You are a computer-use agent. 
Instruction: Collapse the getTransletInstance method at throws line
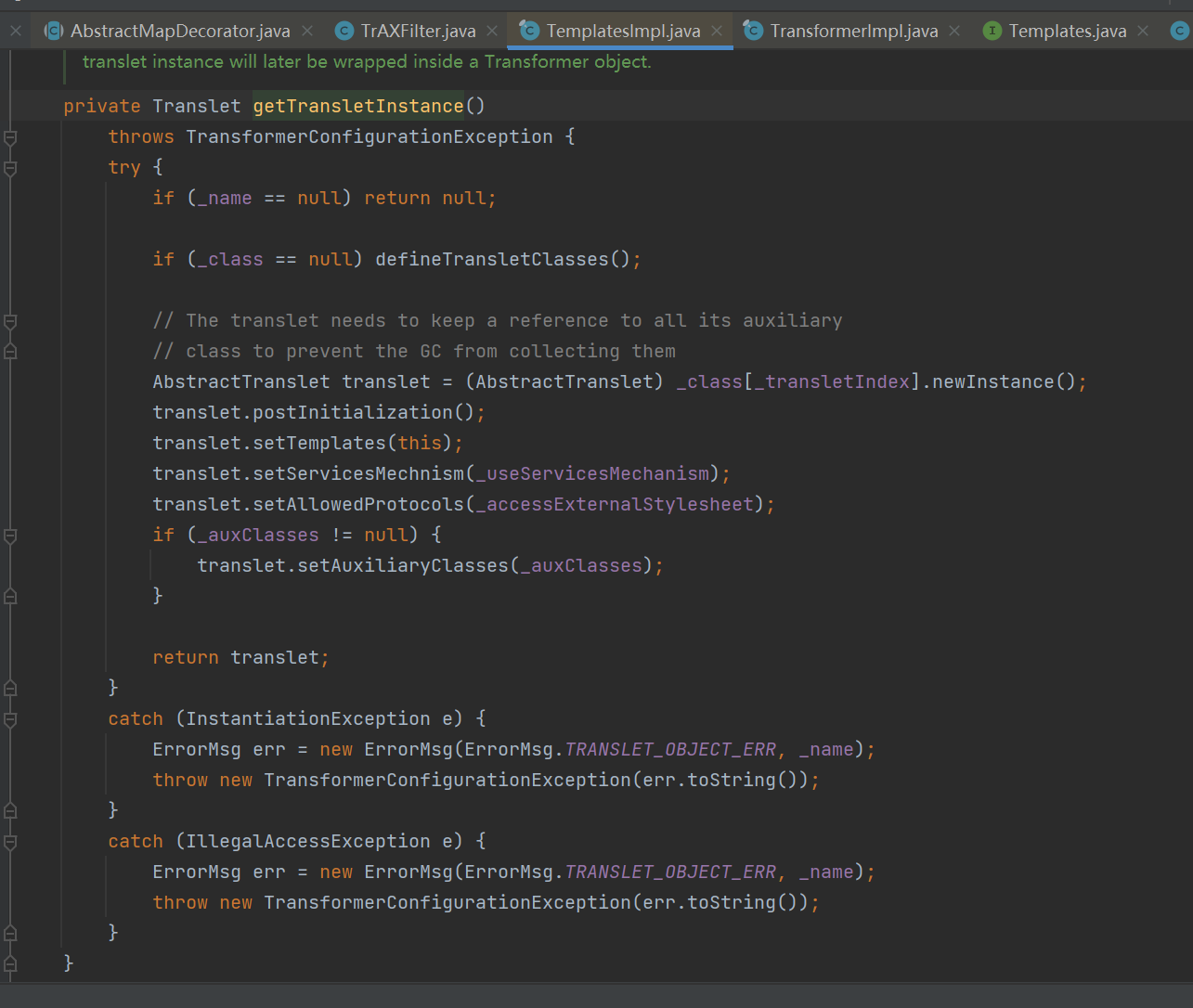click(10, 137)
